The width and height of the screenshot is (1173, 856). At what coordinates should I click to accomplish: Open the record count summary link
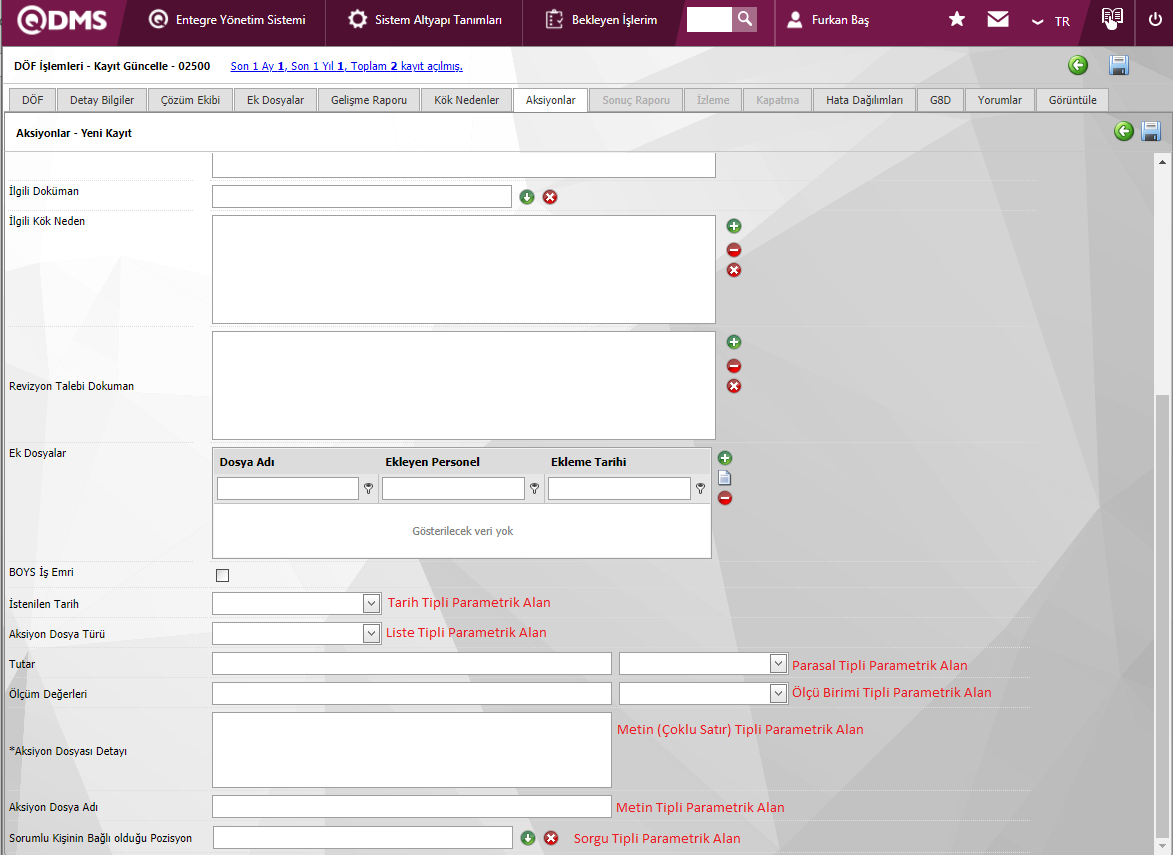(346, 66)
